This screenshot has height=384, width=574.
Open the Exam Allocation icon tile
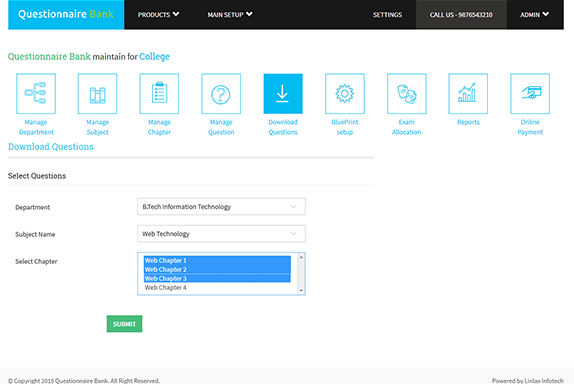pyautogui.click(x=407, y=94)
